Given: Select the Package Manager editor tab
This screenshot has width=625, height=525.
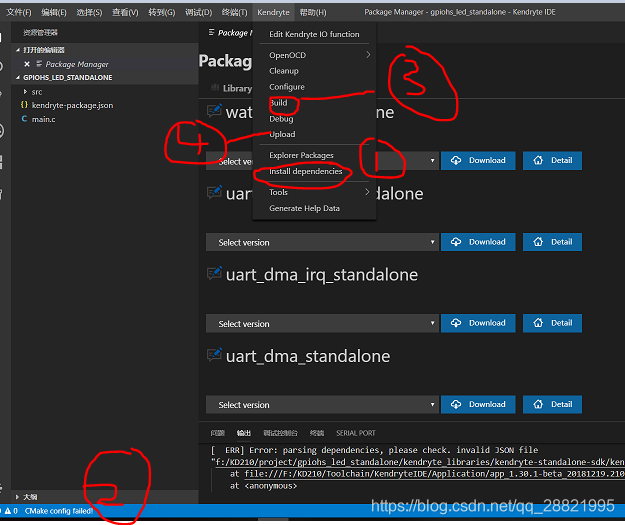Looking at the screenshot, I should click(230, 33).
